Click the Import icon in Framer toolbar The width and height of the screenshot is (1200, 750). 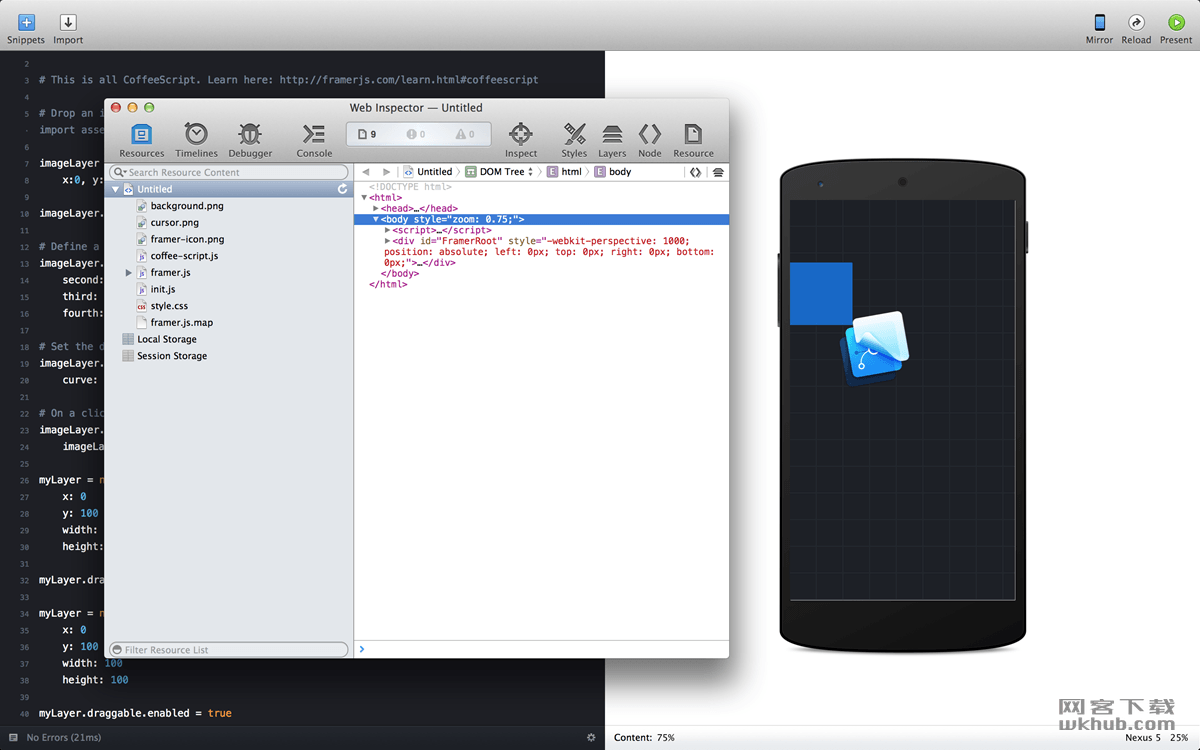[68, 22]
